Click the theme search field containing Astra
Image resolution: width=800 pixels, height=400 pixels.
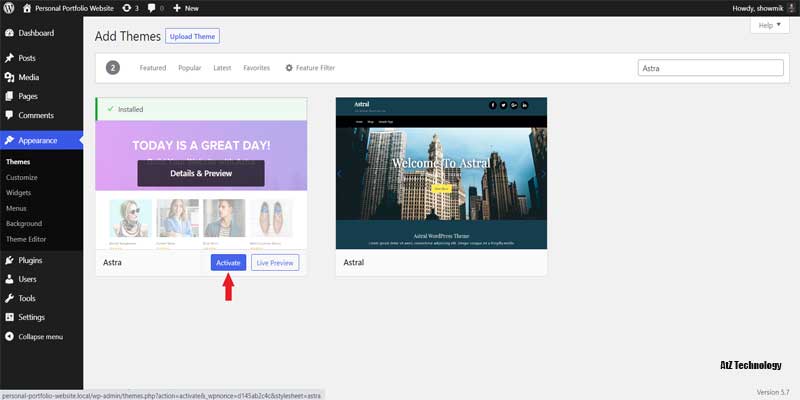pyautogui.click(x=710, y=68)
